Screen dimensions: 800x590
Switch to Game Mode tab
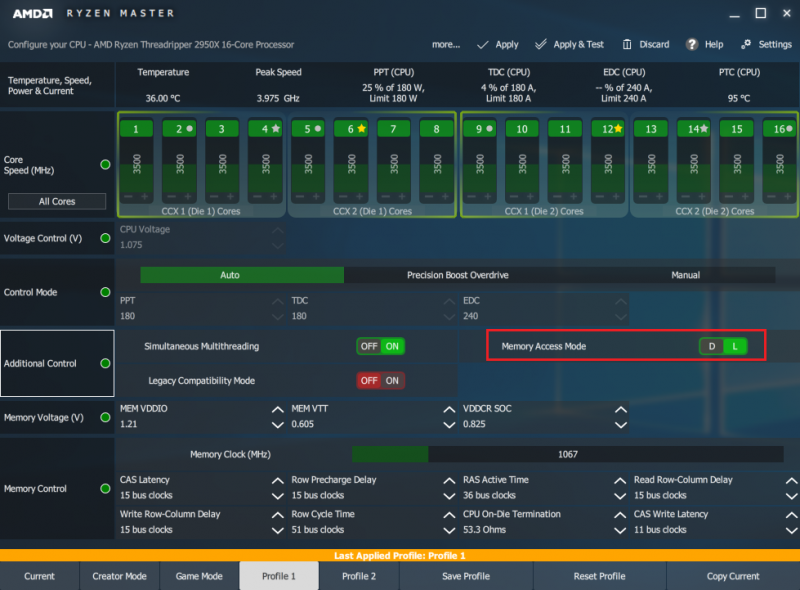199,576
